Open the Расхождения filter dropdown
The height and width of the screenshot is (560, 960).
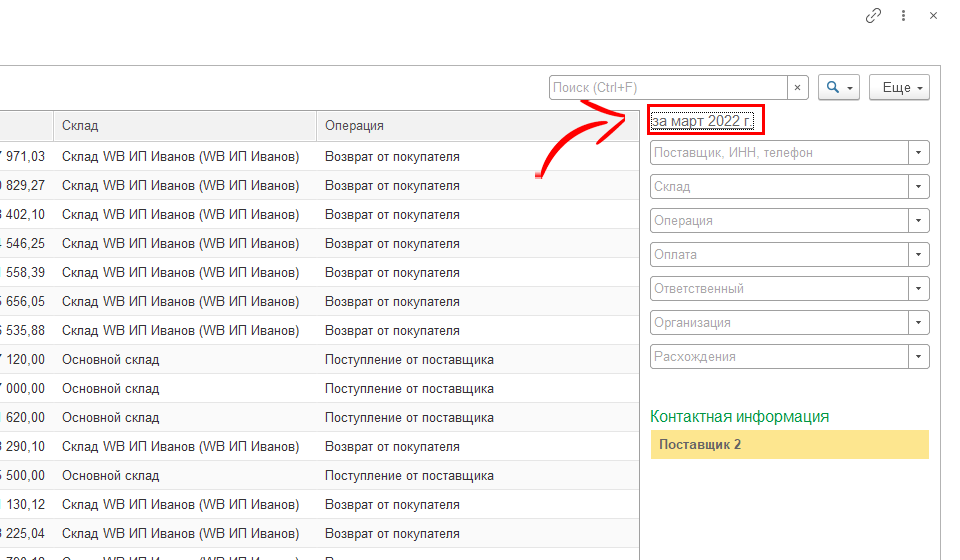(918, 357)
